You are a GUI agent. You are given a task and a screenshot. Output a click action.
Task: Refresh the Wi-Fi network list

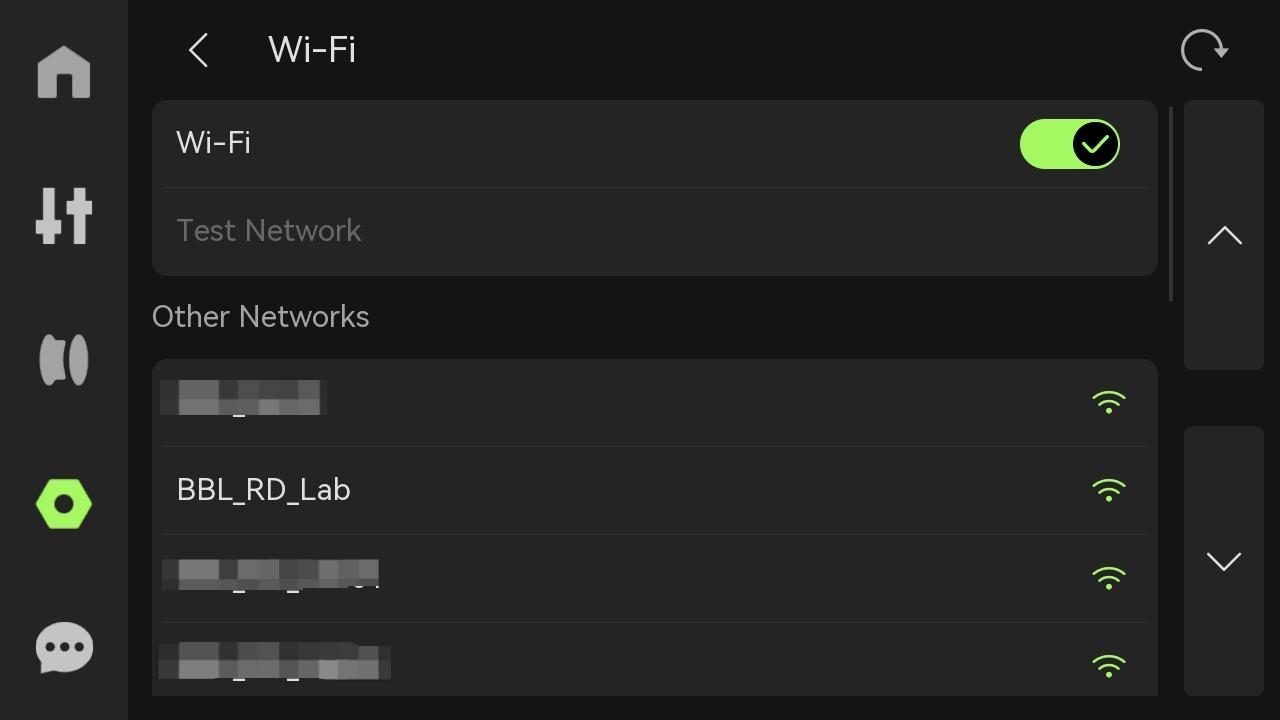tap(1204, 50)
